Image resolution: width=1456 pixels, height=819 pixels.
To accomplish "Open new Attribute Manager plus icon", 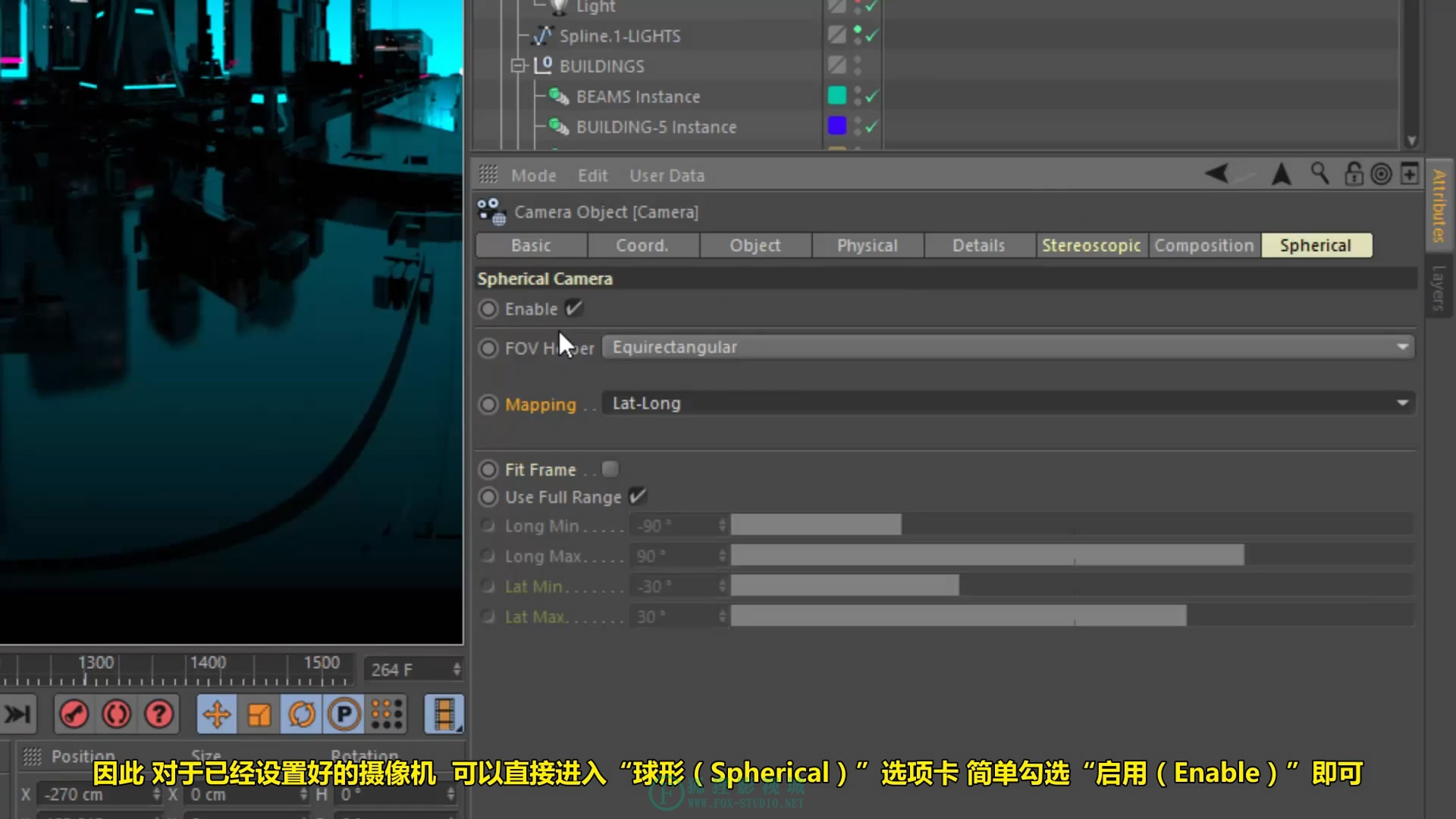I will pos(1409,174).
